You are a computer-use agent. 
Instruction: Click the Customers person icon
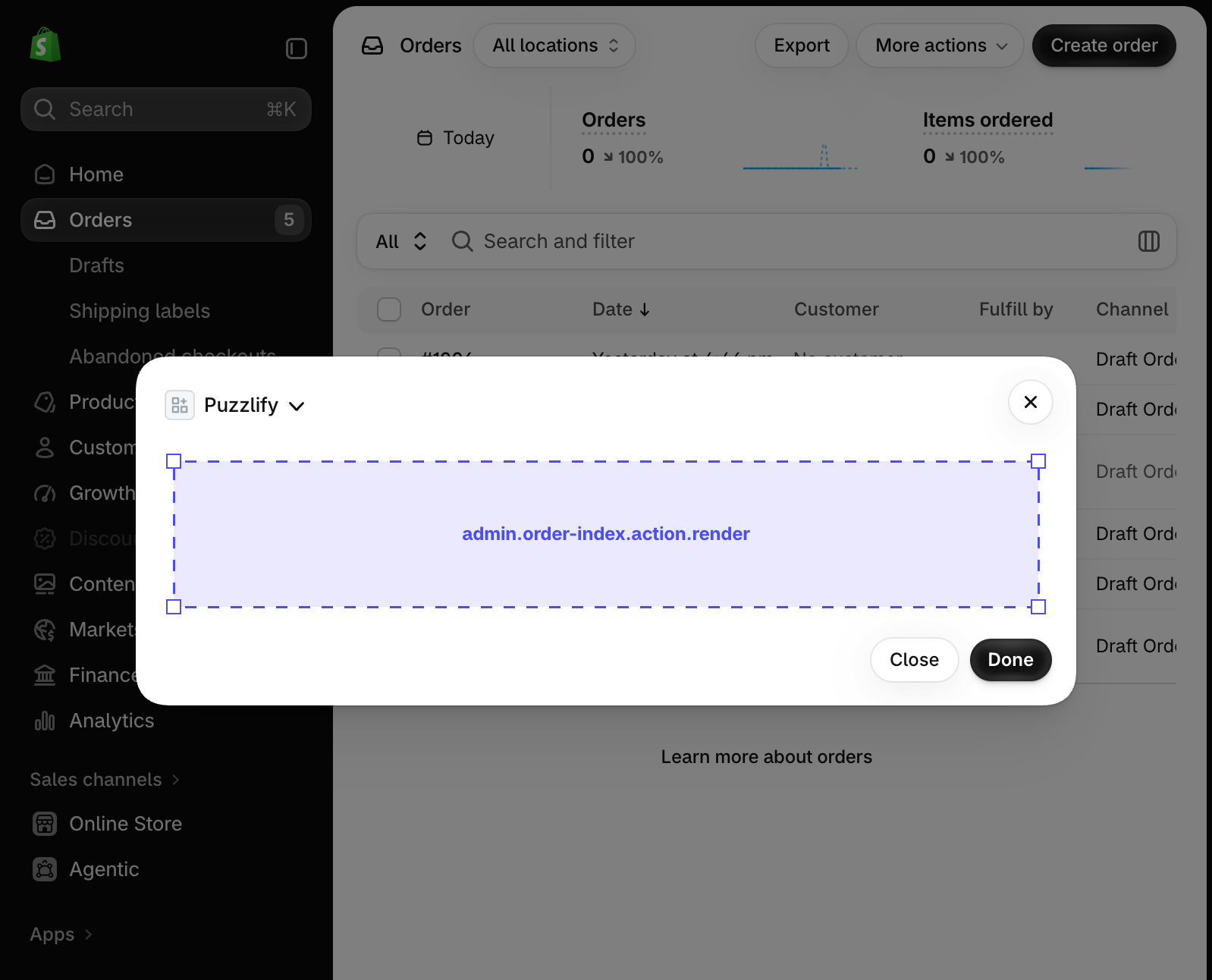point(45,448)
